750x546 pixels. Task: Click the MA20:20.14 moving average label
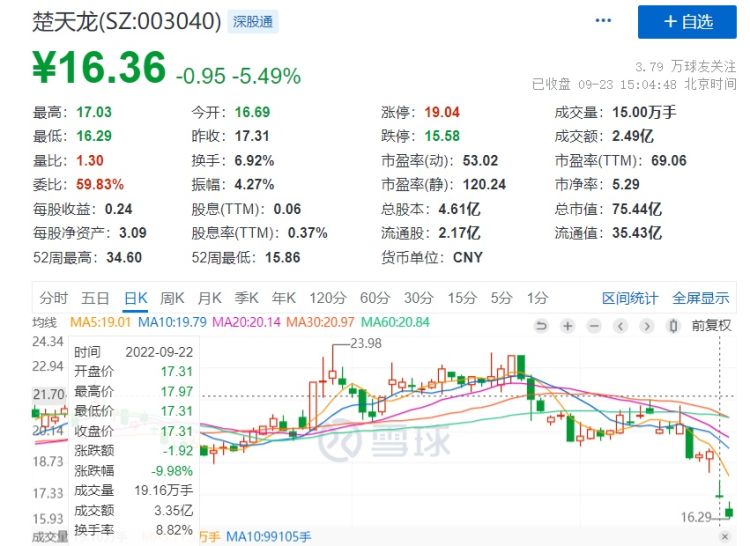point(246,322)
